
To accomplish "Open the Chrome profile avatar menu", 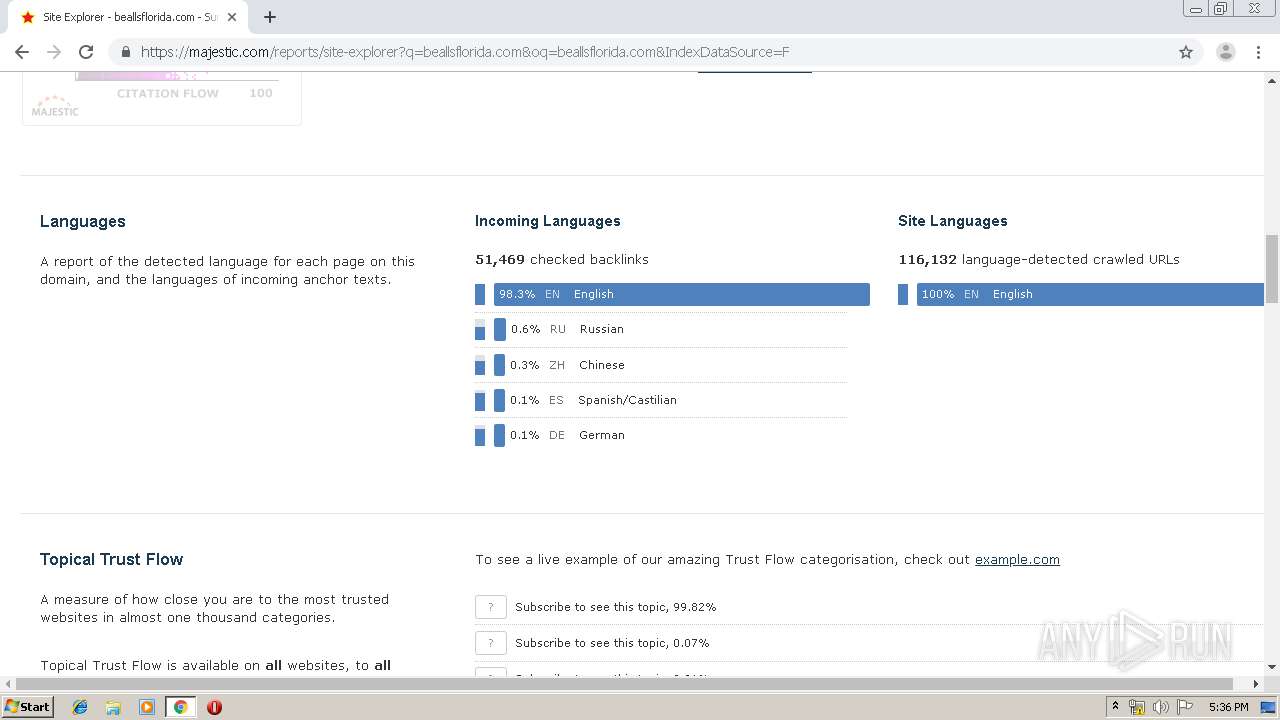I will click(x=1225, y=52).
